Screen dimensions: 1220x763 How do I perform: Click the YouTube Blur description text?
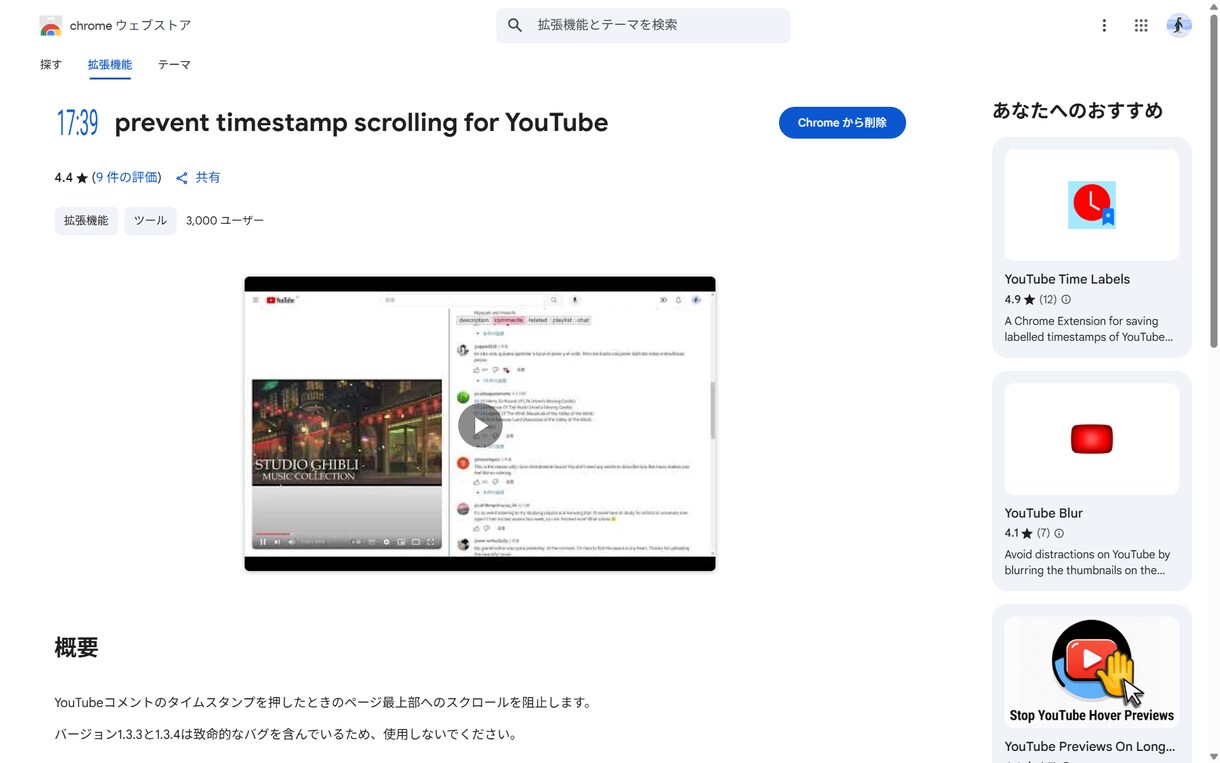click(1087, 563)
